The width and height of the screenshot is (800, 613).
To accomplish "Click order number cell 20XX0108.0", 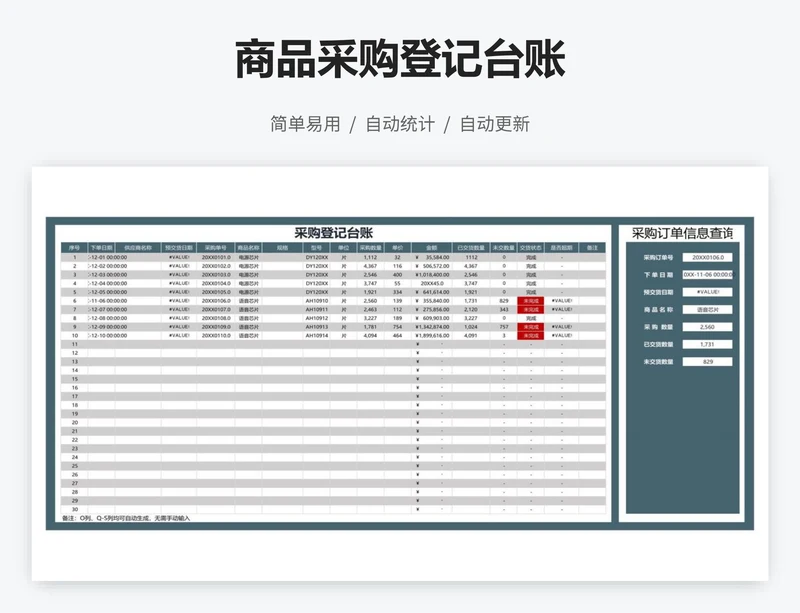I will coord(216,318).
